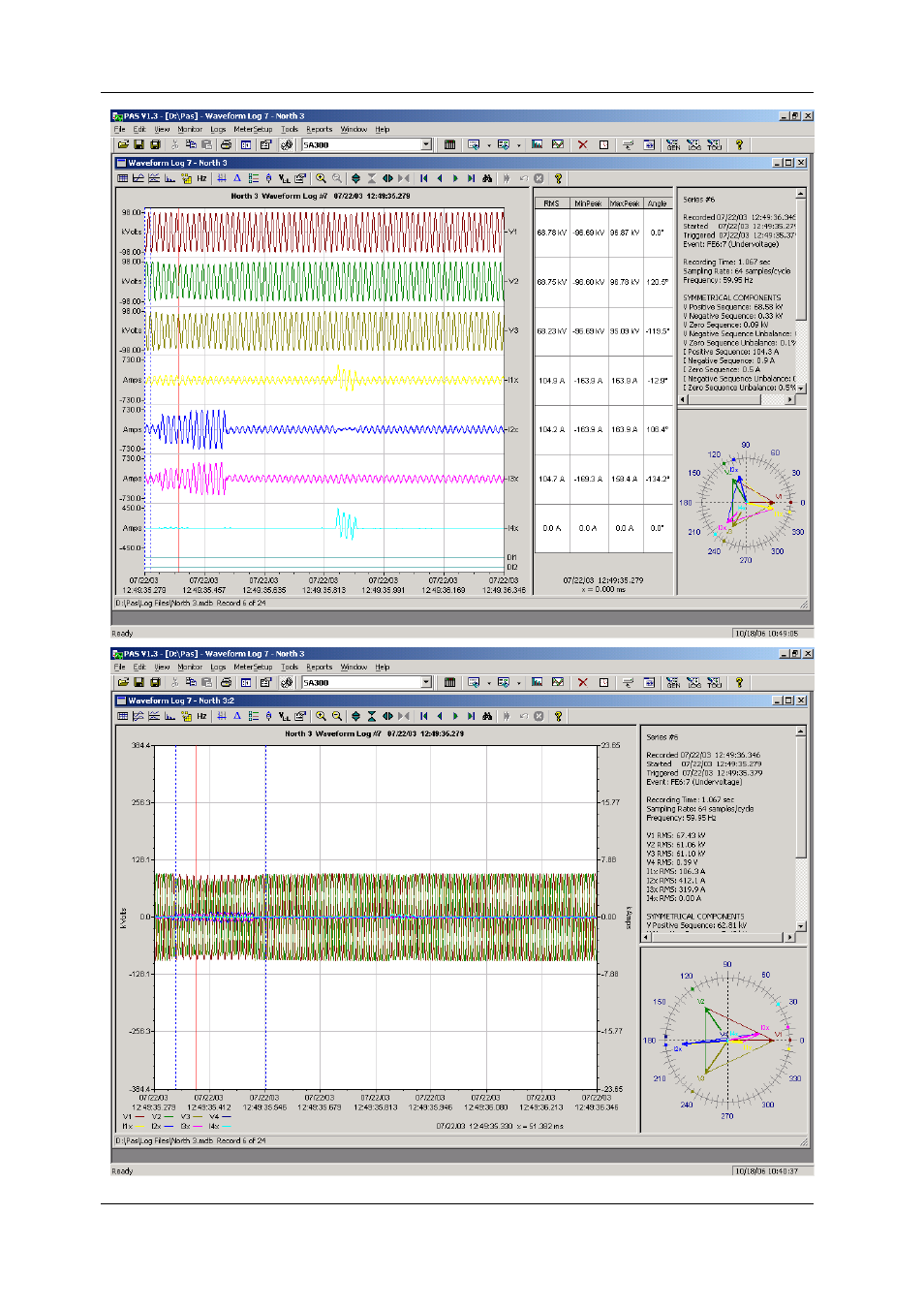Open Reports menu in North 3 window
This screenshot has width=924, height=1308.
pos(320,130)
